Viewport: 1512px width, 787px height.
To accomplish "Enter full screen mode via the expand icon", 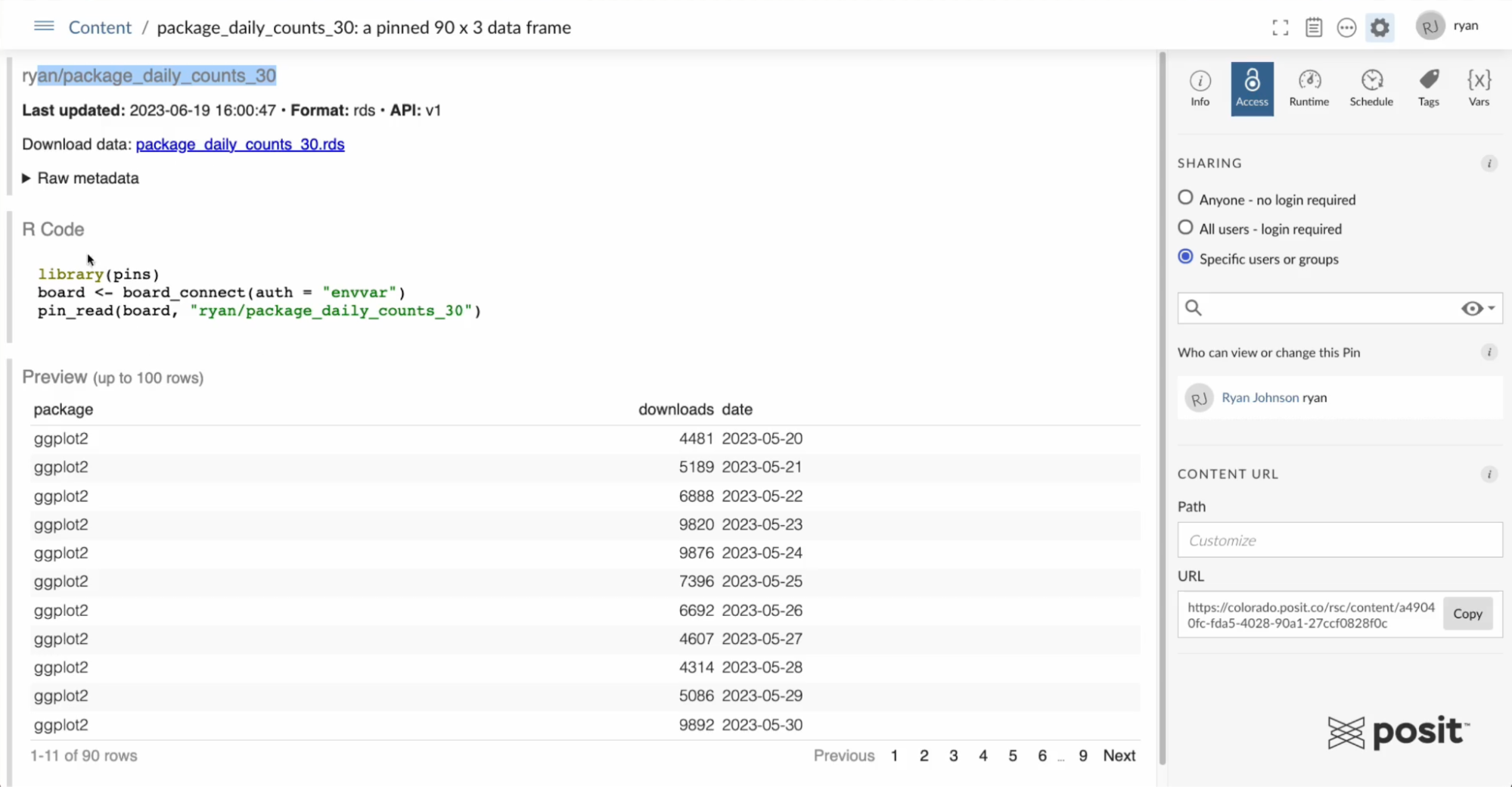I will click(1281, 26).
